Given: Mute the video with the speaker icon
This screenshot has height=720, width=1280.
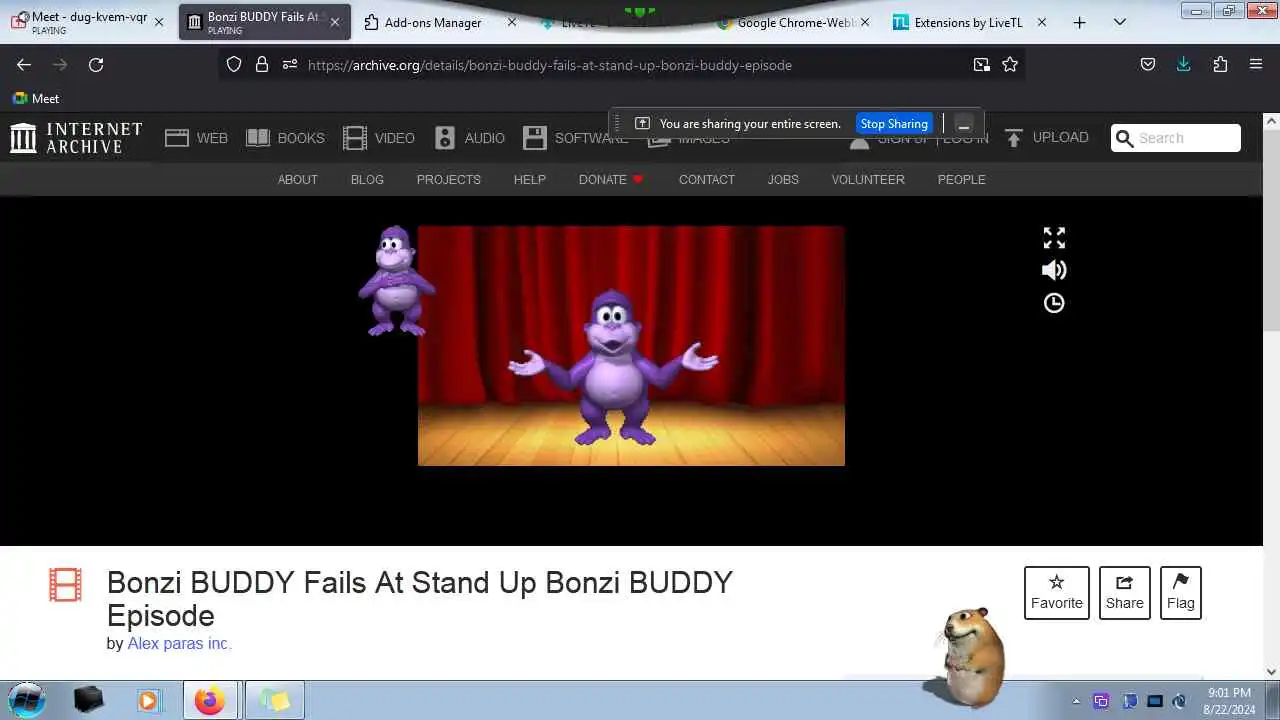Looking at the screenshot, I should (x=1054, y=270).
